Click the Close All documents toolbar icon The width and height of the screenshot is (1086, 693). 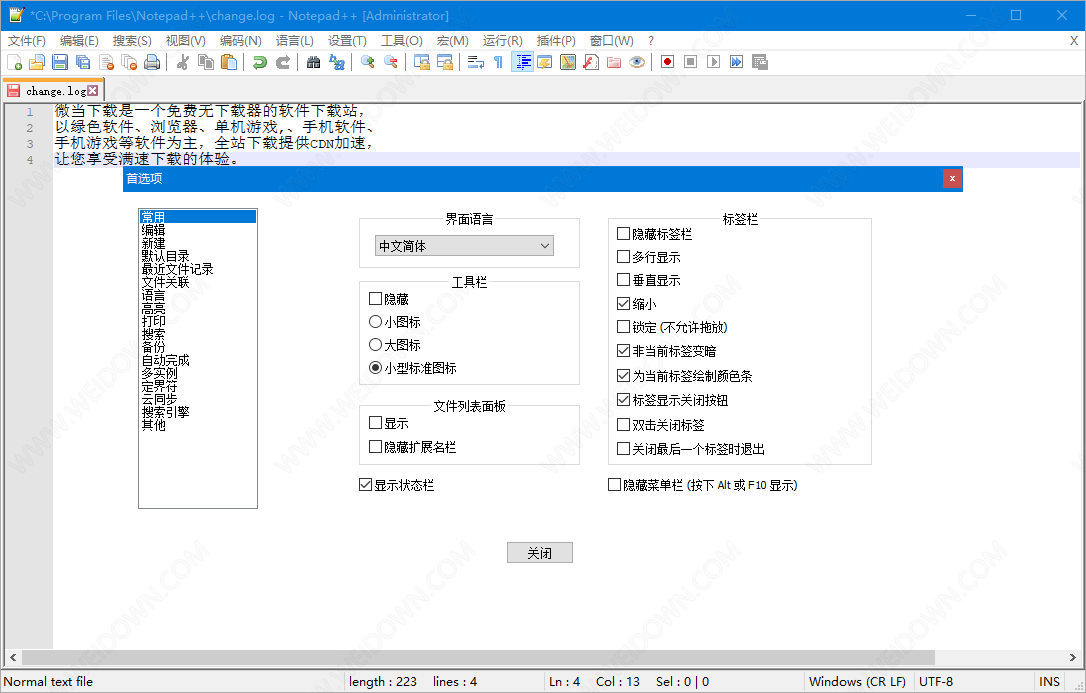click(129, 62)
